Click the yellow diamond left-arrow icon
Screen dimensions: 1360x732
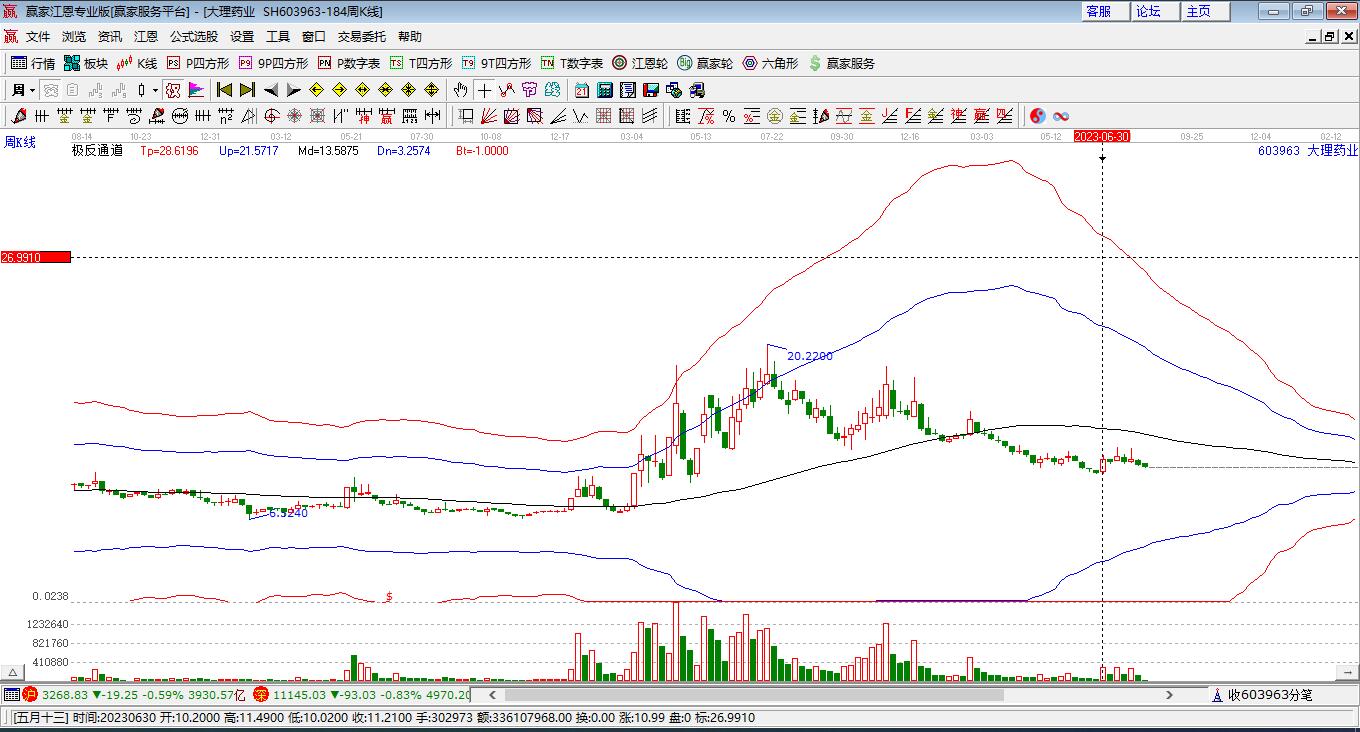tap(317, 90)
